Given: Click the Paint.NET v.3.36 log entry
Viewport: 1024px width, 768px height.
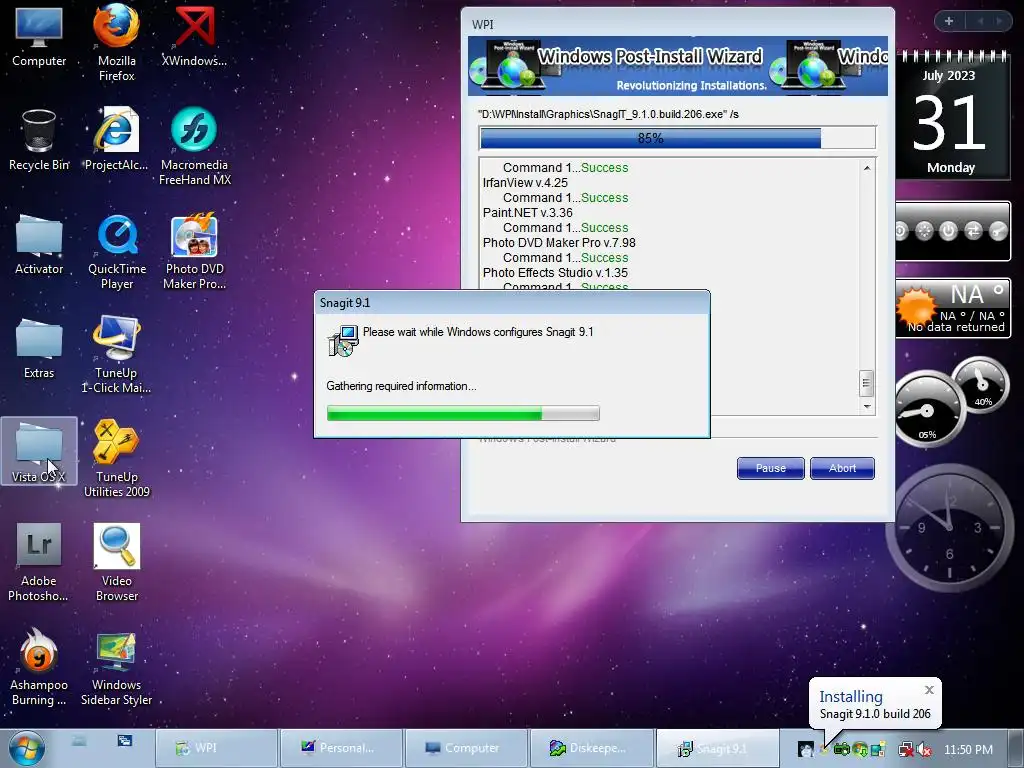Looking at the screenshot, I should click(528, 213).
